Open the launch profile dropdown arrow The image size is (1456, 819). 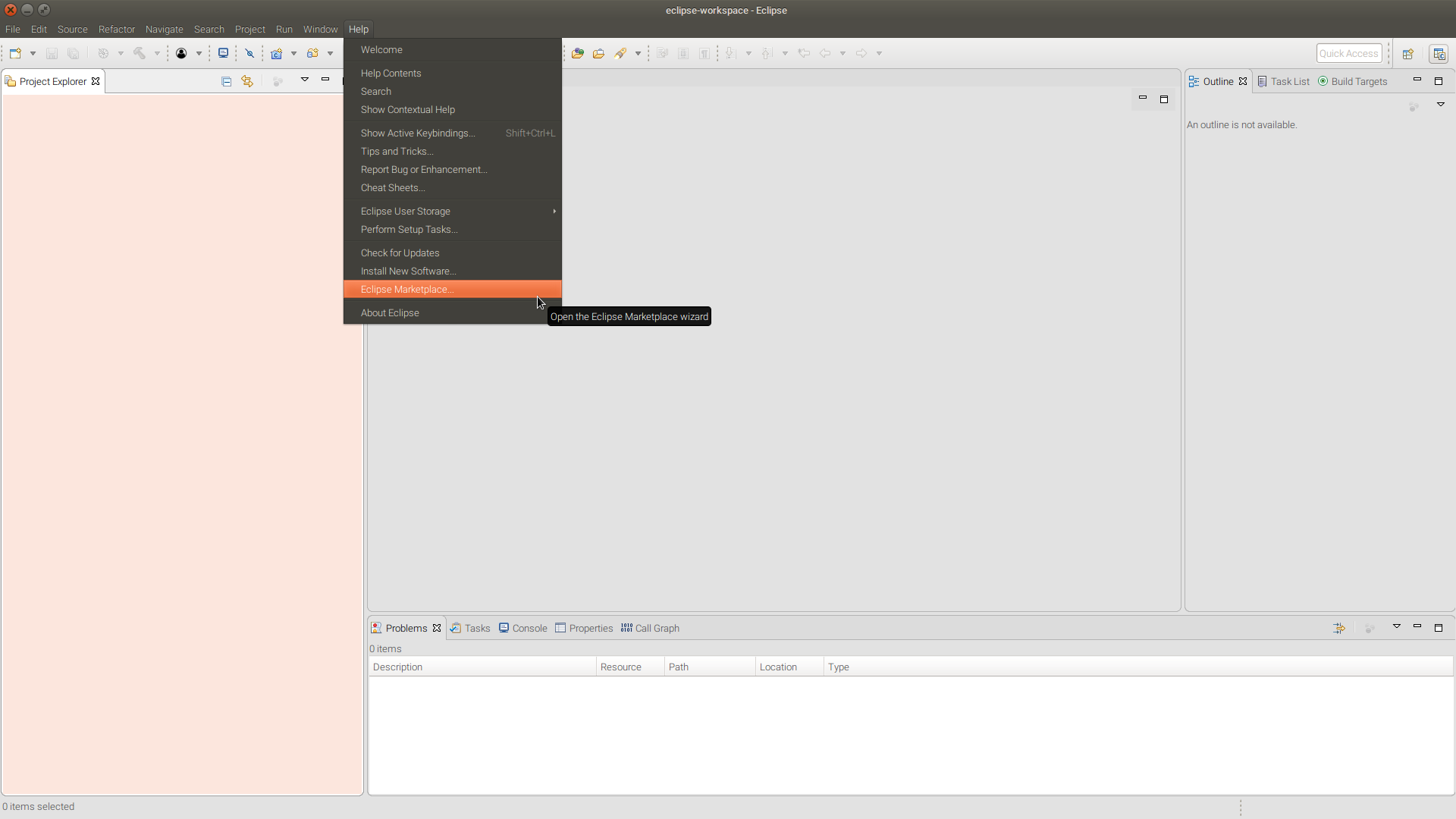[199, 53]
